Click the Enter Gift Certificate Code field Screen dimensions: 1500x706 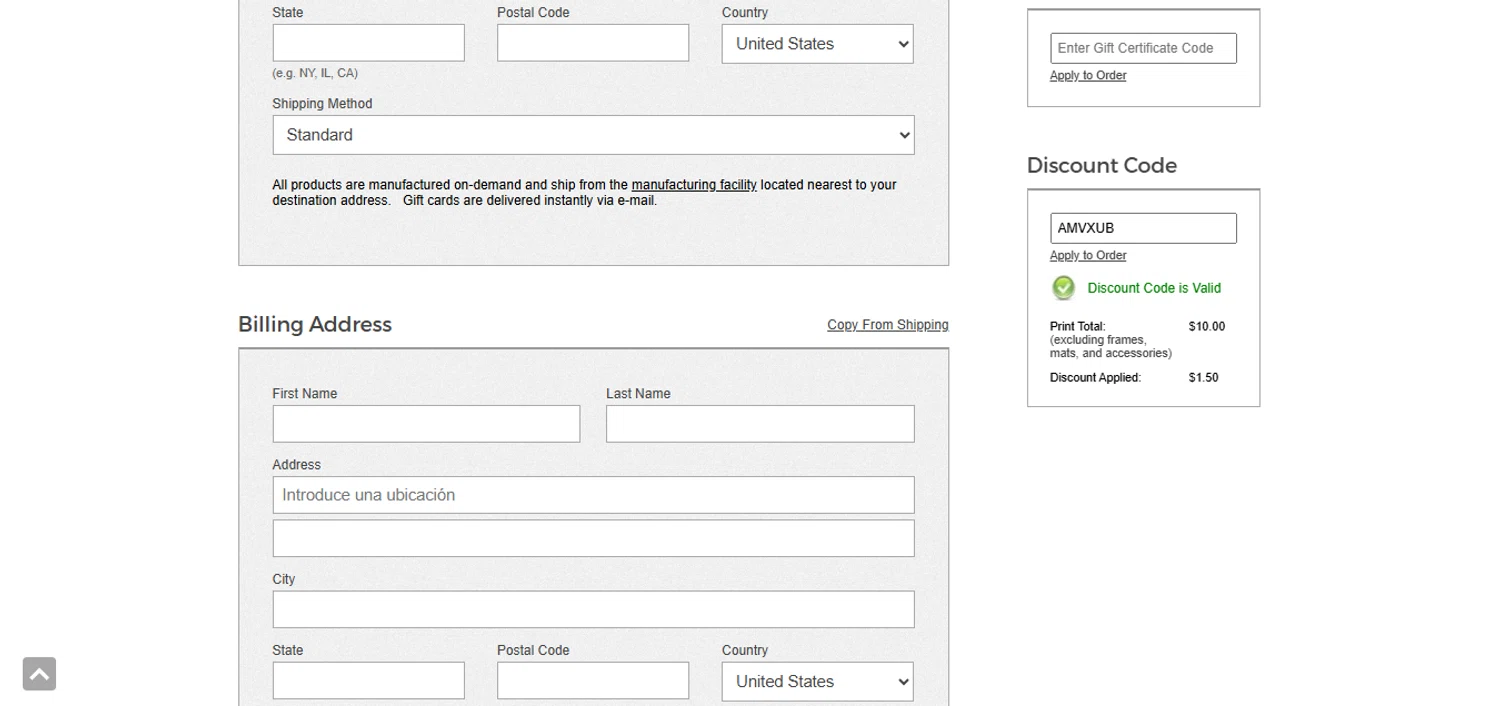pyautogui.click(x=1143, y=48)
